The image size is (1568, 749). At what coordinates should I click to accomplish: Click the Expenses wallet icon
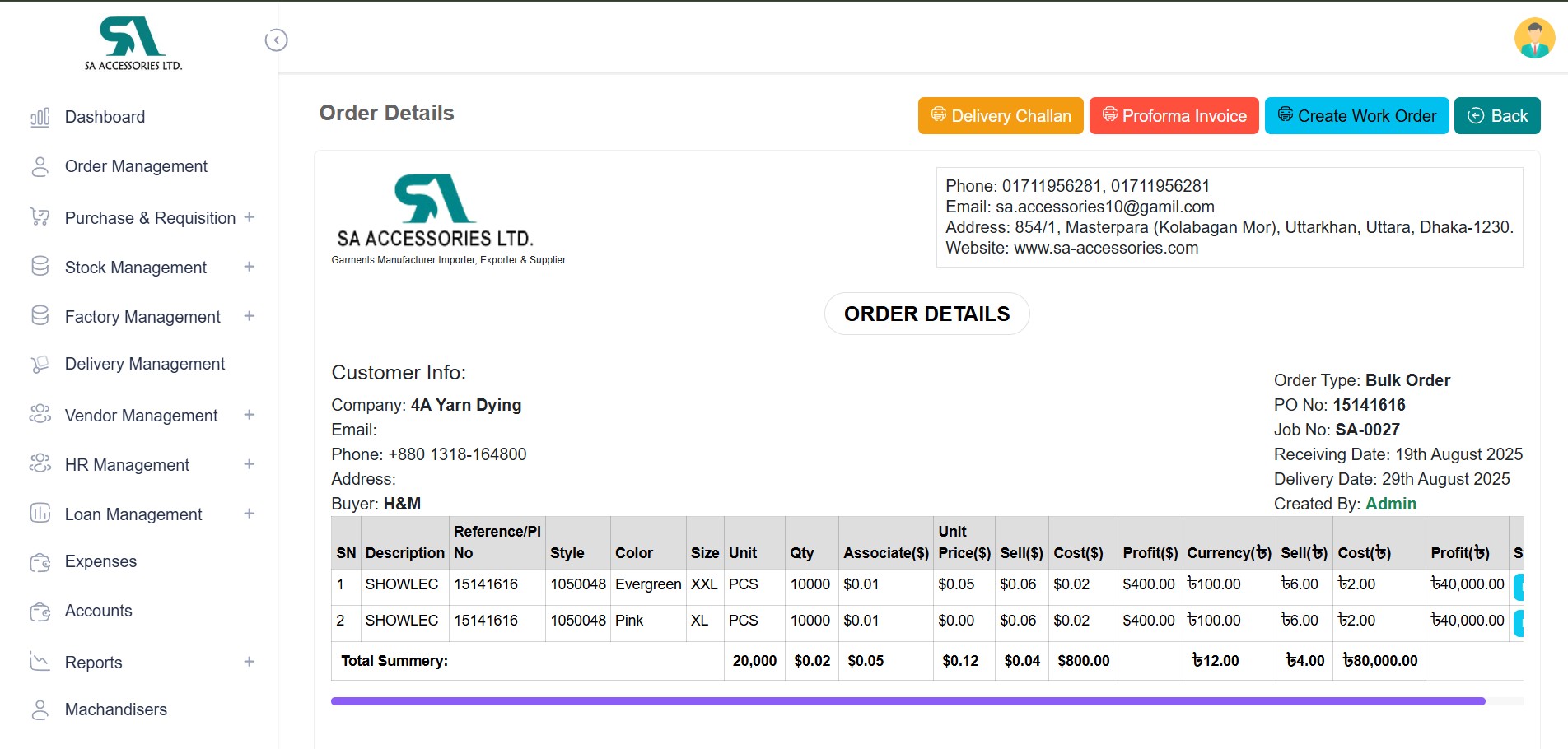pos(40,562)
